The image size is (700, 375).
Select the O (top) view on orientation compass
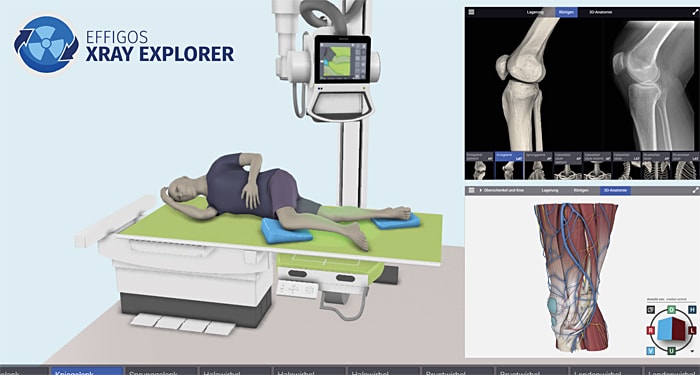point(671,309)
